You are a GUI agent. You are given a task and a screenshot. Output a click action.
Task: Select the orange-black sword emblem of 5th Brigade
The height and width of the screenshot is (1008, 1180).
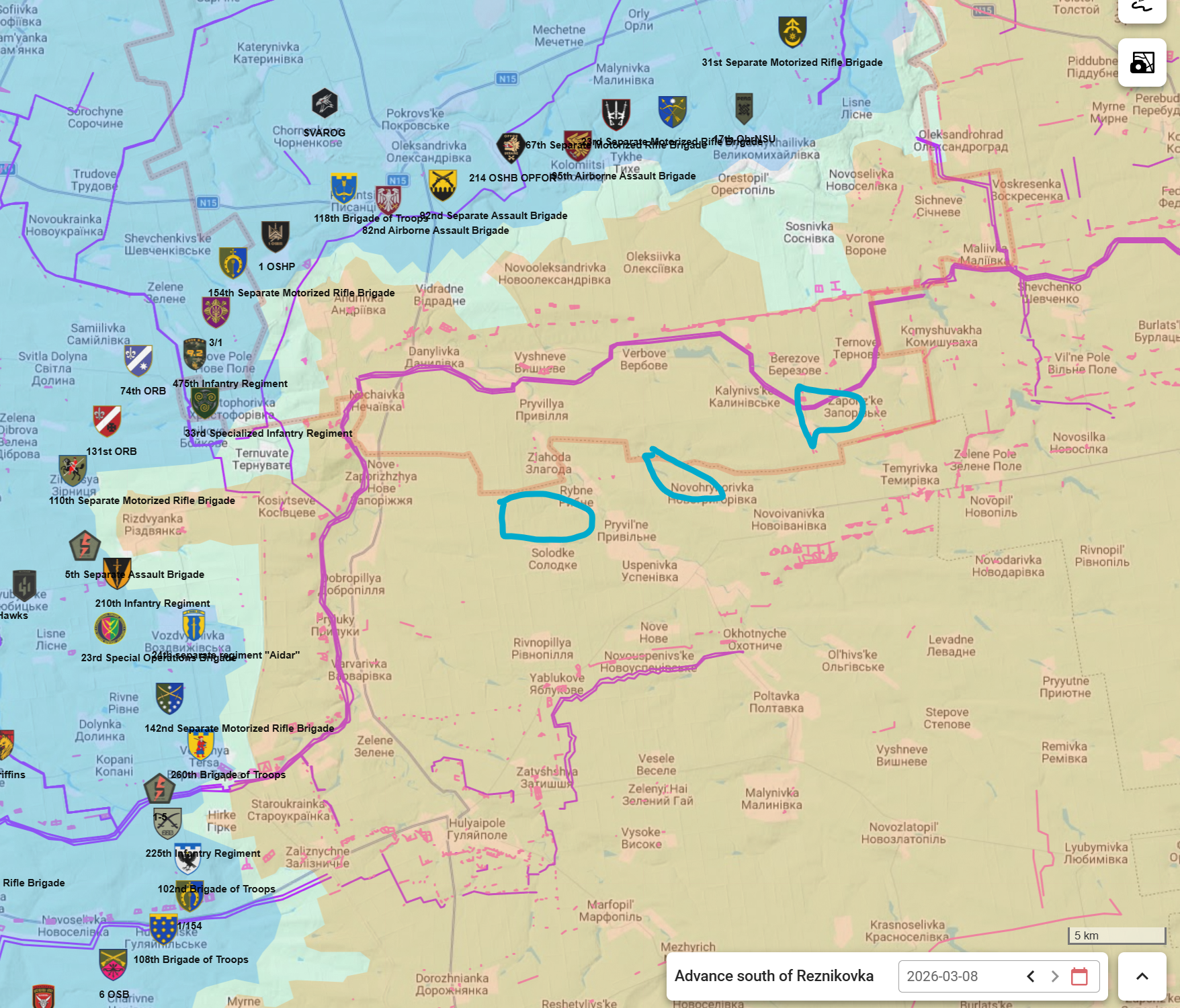coord(117,574)
